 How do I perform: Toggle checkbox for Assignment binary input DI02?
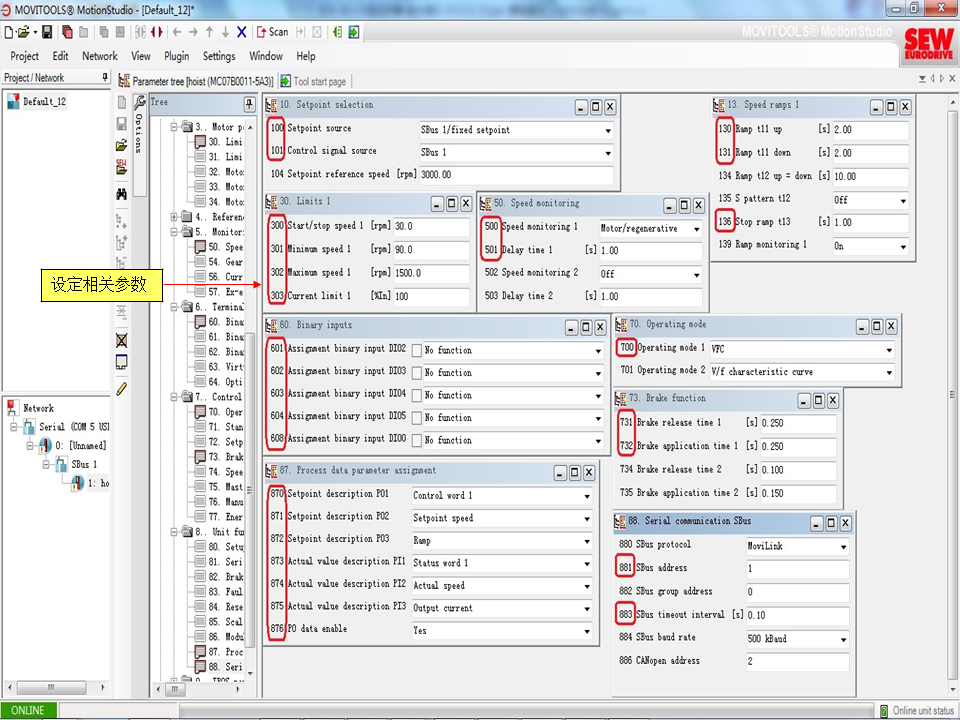(x=417, y=350)
